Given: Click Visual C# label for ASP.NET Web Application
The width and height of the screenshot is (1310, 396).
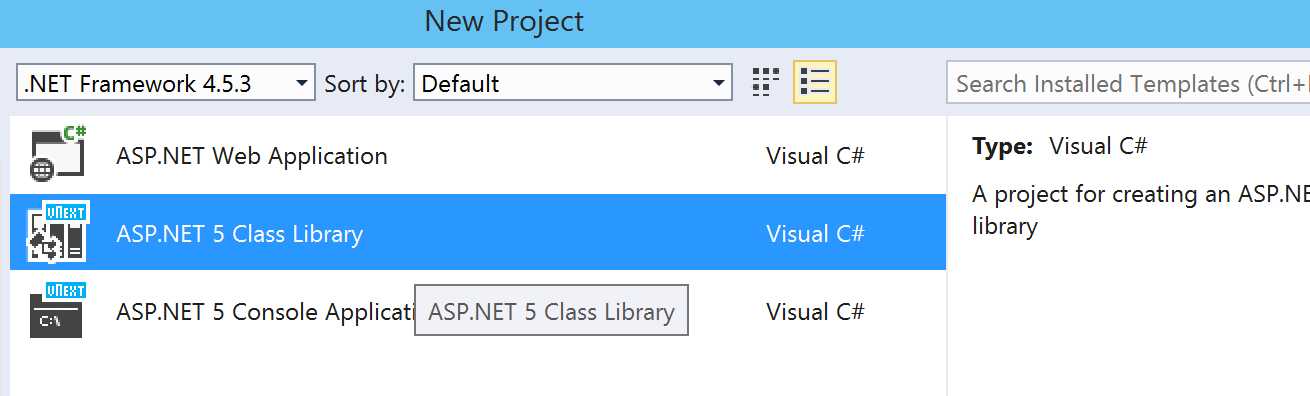Looking at the screenshot, I should pos(815,156).
